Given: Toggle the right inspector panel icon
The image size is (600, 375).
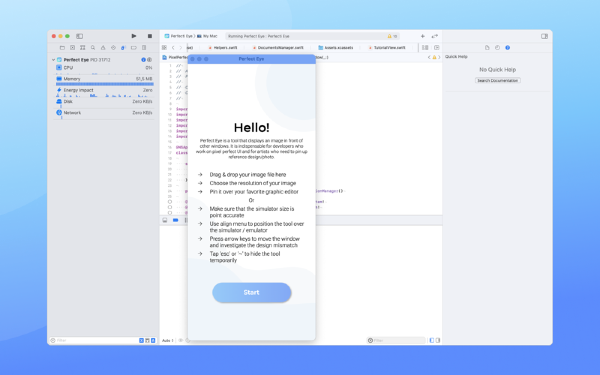Looking at the screenshot, I should tap(544, 36).
